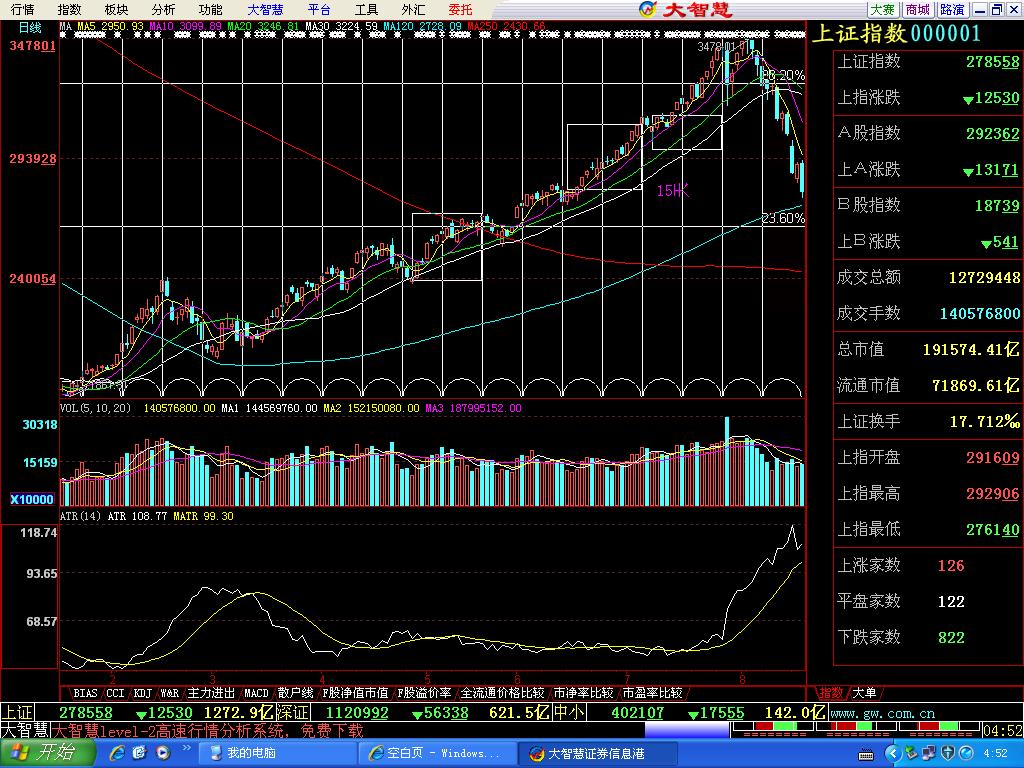
Task: Click the 下跌家数 822 row
Action: click(928, 637)
